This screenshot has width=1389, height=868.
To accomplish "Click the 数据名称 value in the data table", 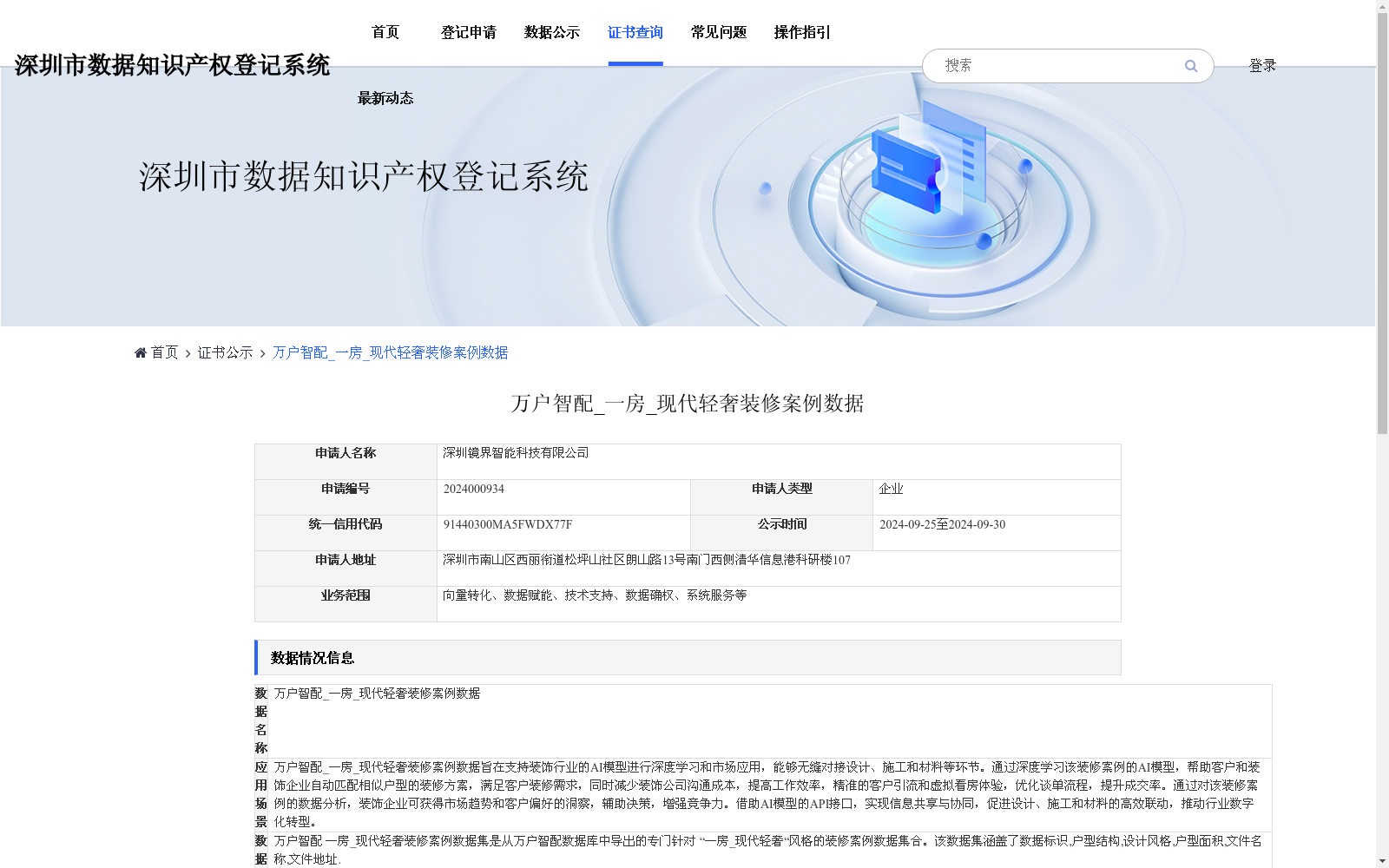I will click(378, 694).
